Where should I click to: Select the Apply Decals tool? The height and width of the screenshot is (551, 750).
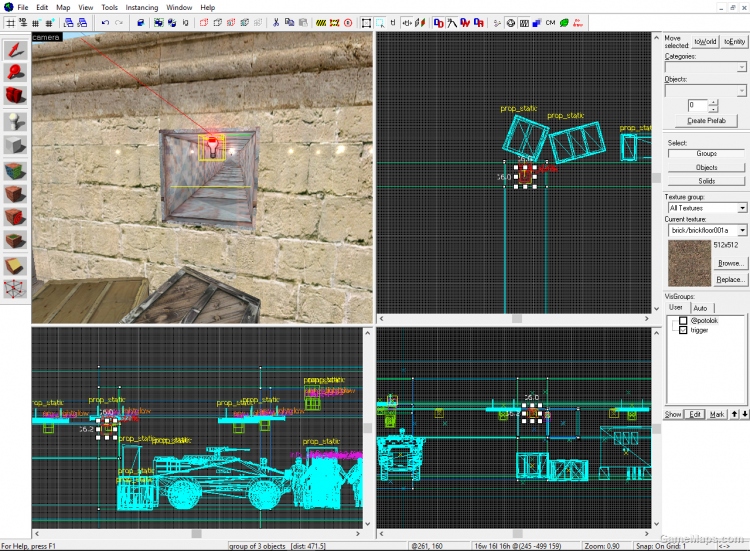tap(15, 217)
